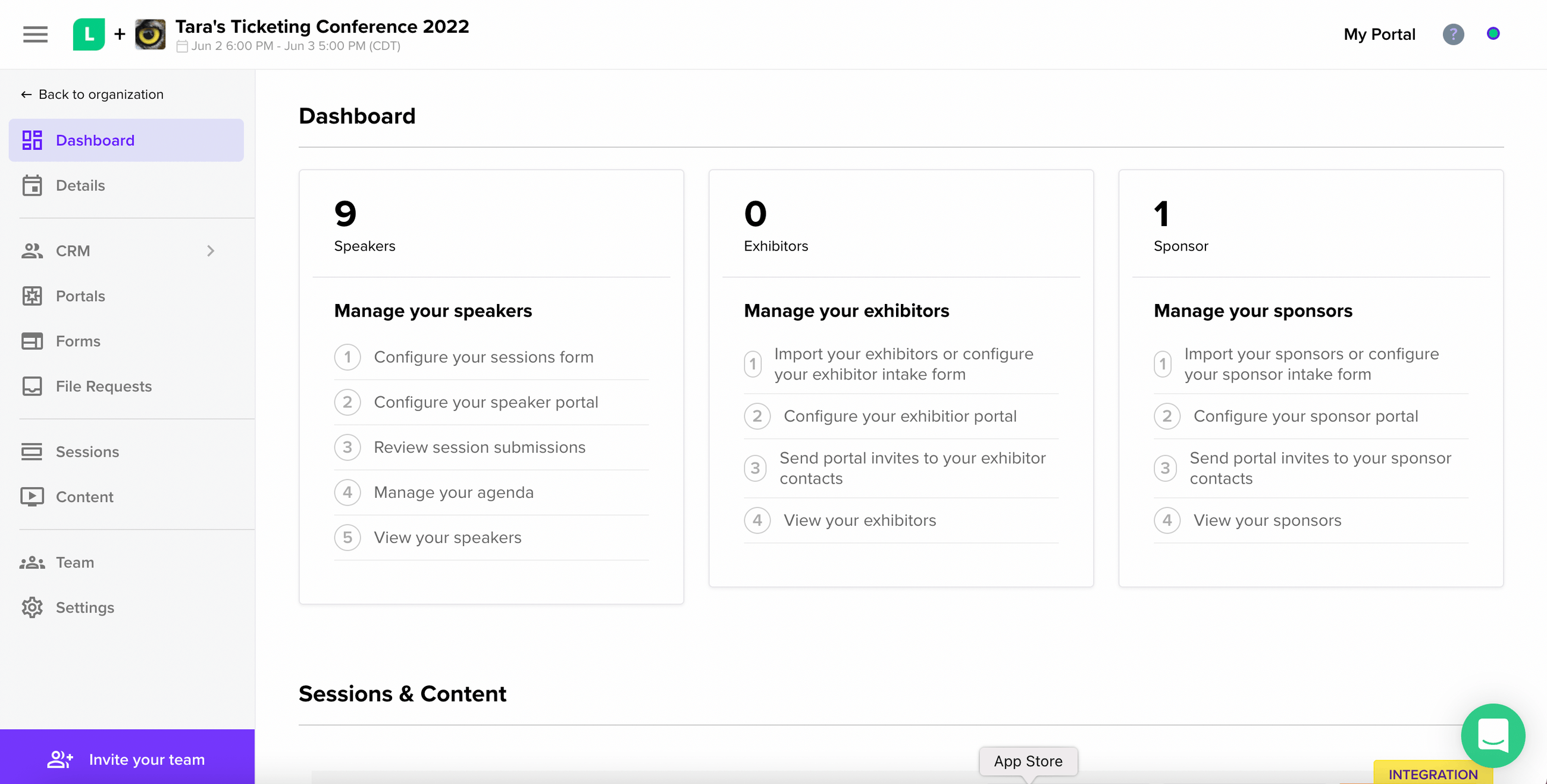This screenshot has height=784, width=1547.
Task: Click the Forms sidebar icon
Action: [33, 341]
